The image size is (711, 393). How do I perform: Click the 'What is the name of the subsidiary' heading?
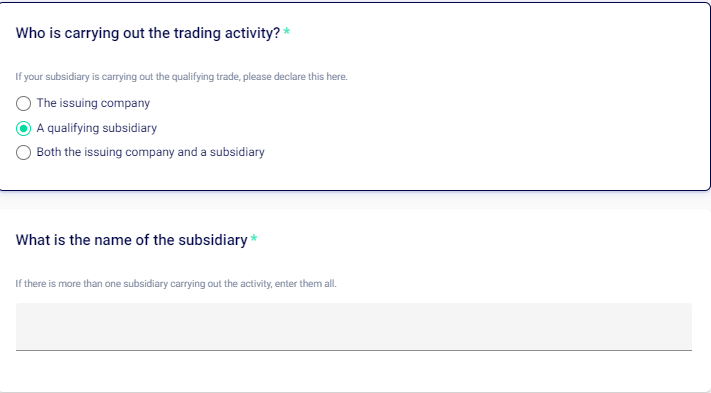pos(131,239)
